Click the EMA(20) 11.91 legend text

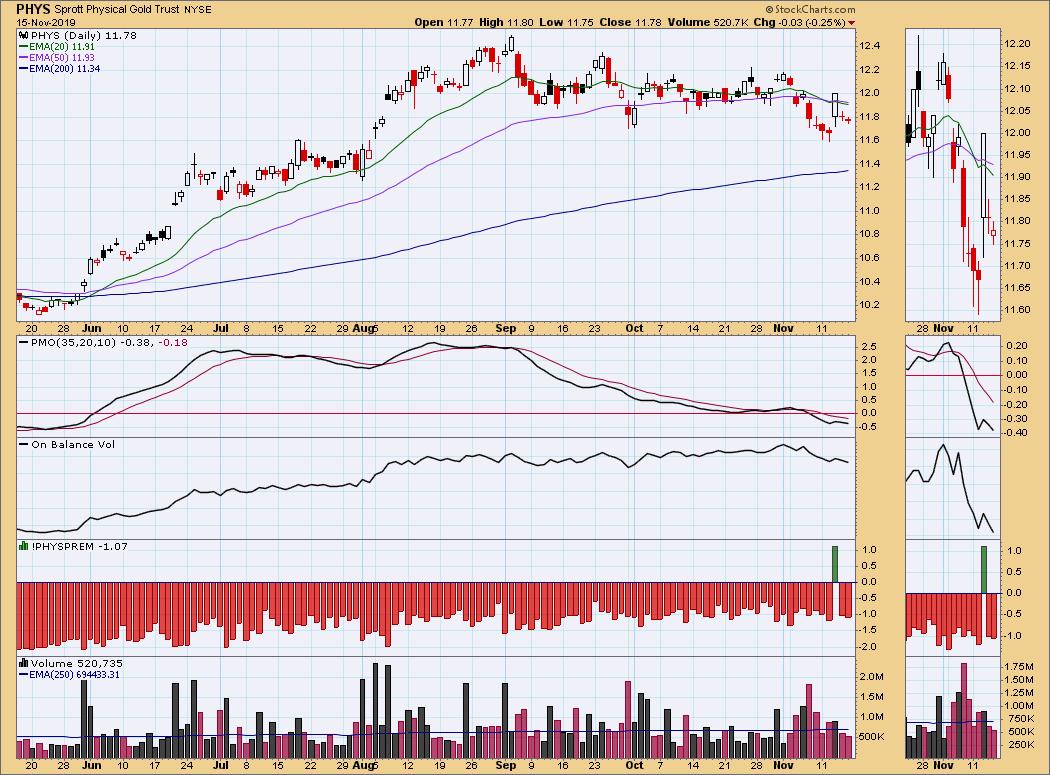tap(62, 47)
